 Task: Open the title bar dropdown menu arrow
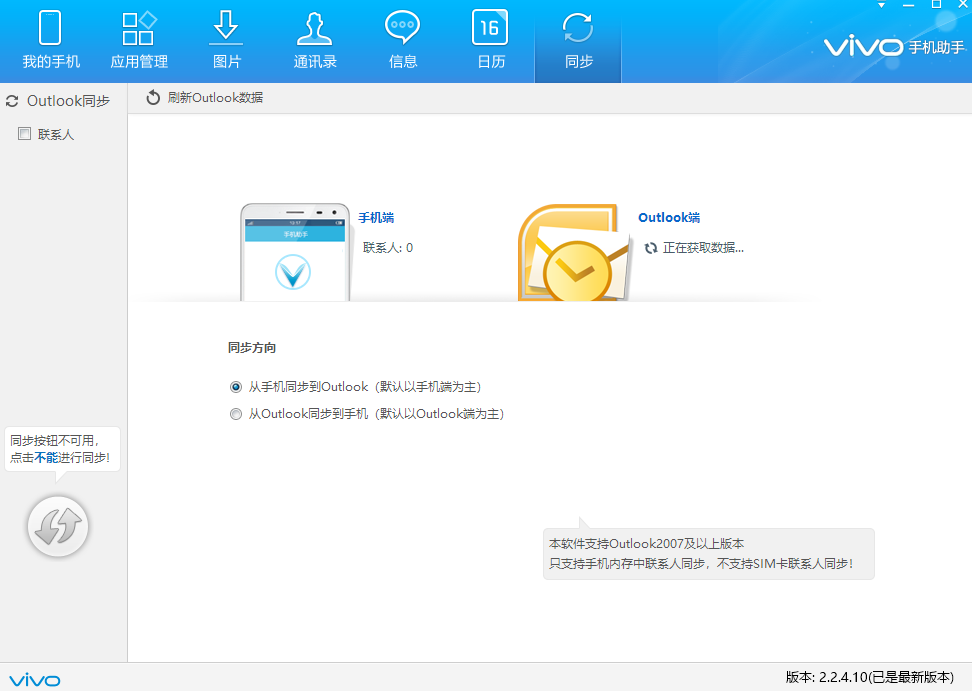(881, 5)
